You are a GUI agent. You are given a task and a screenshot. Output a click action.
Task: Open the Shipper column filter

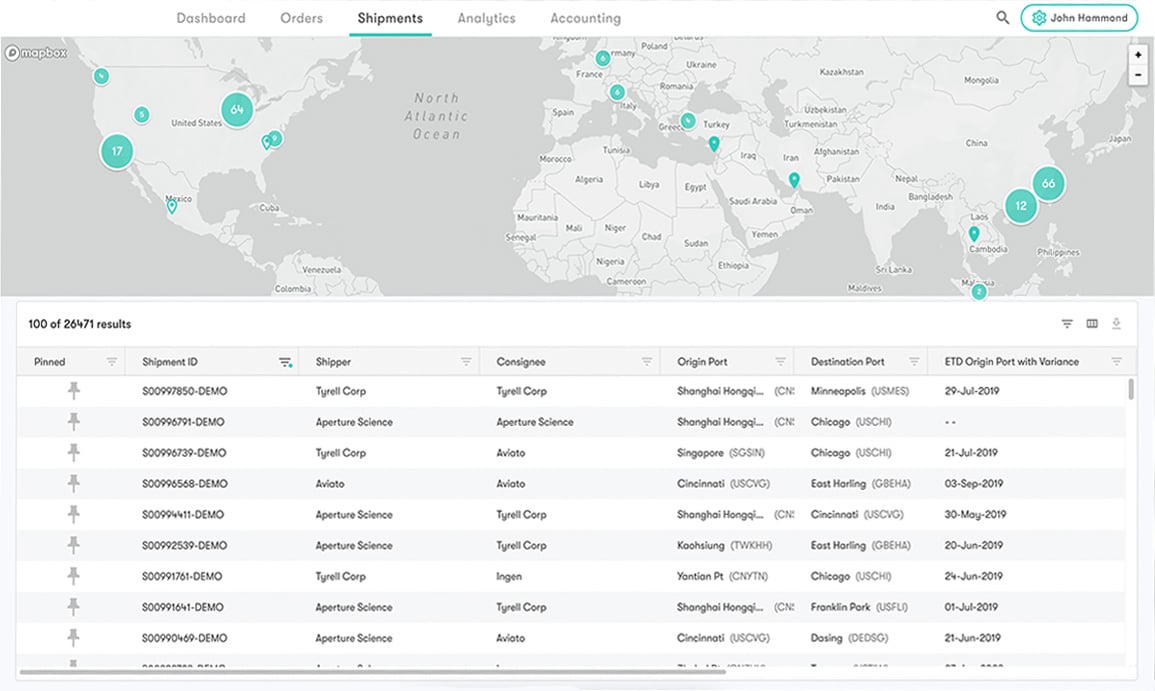pyautogui.click(x=466, y=362)
